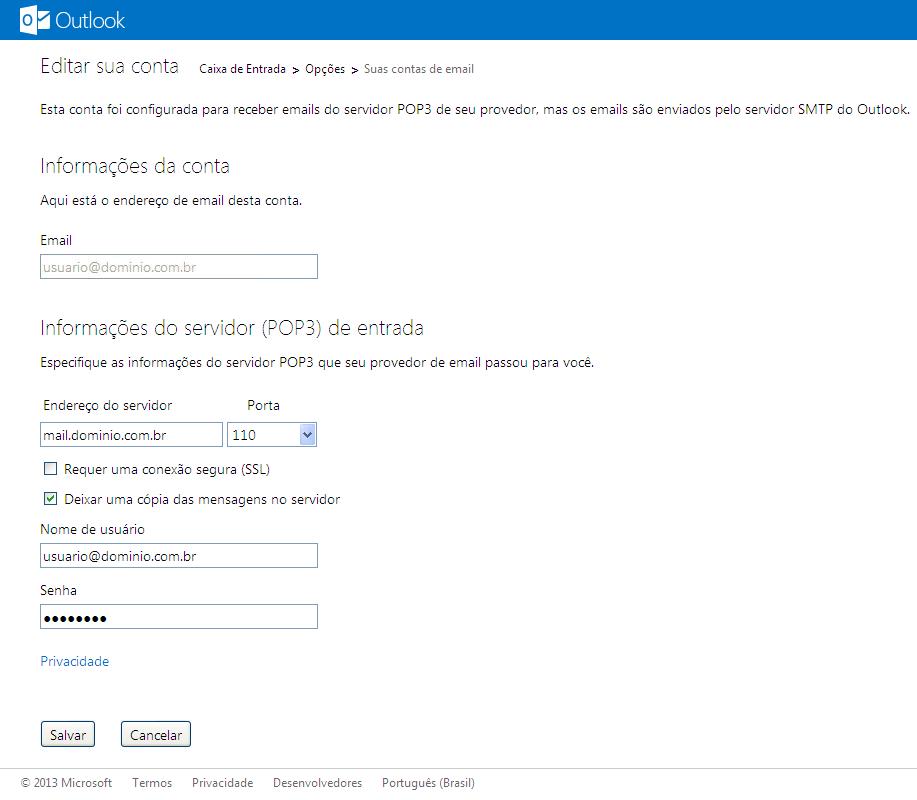917x800 pixels.
Task: Open the blue Privacidade link above Salvar
Action: point(74,661)
